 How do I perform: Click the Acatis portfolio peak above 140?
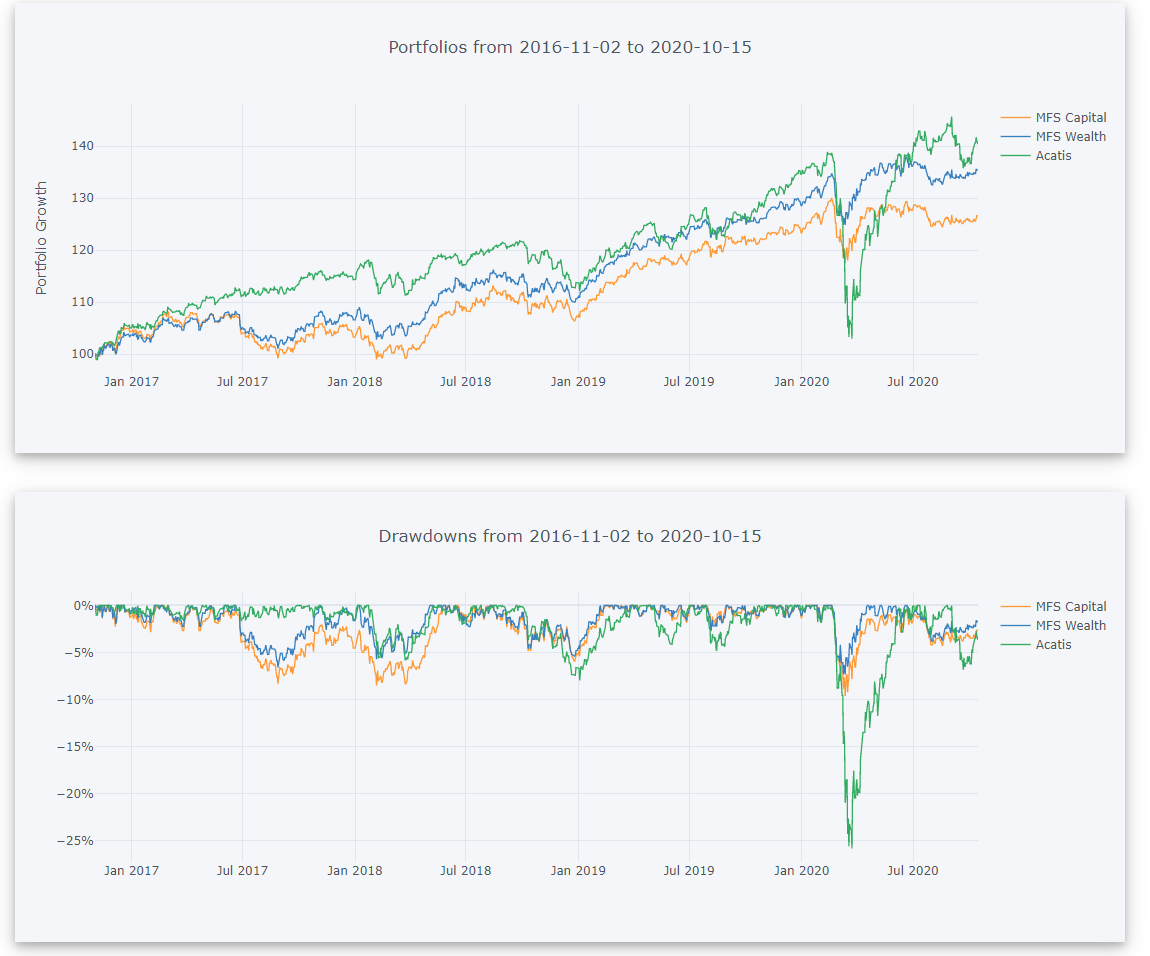coord(950,118)
